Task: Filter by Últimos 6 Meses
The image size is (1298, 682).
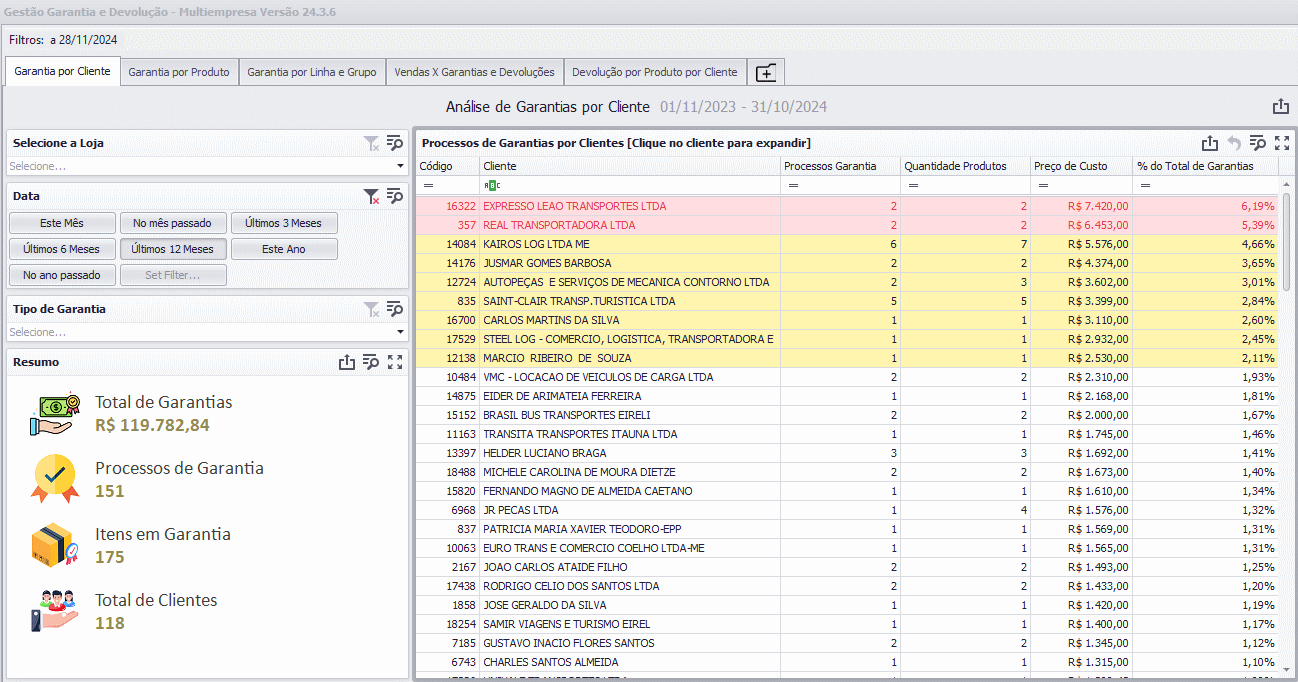Action: pos(62,249)
